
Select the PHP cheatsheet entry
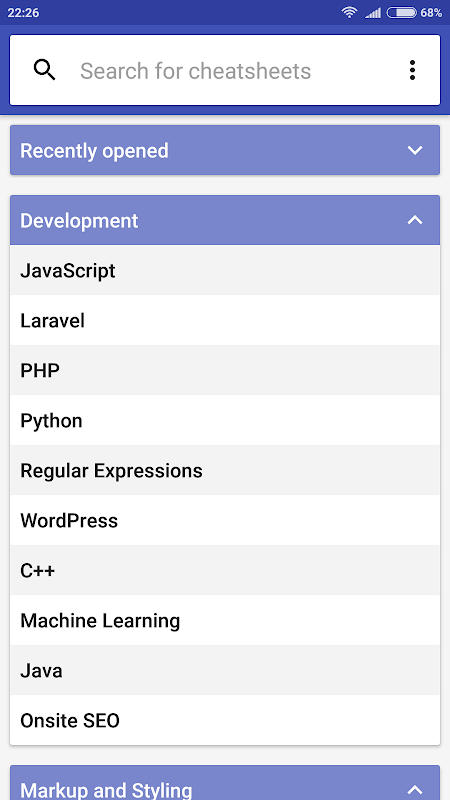pos(225,370)
